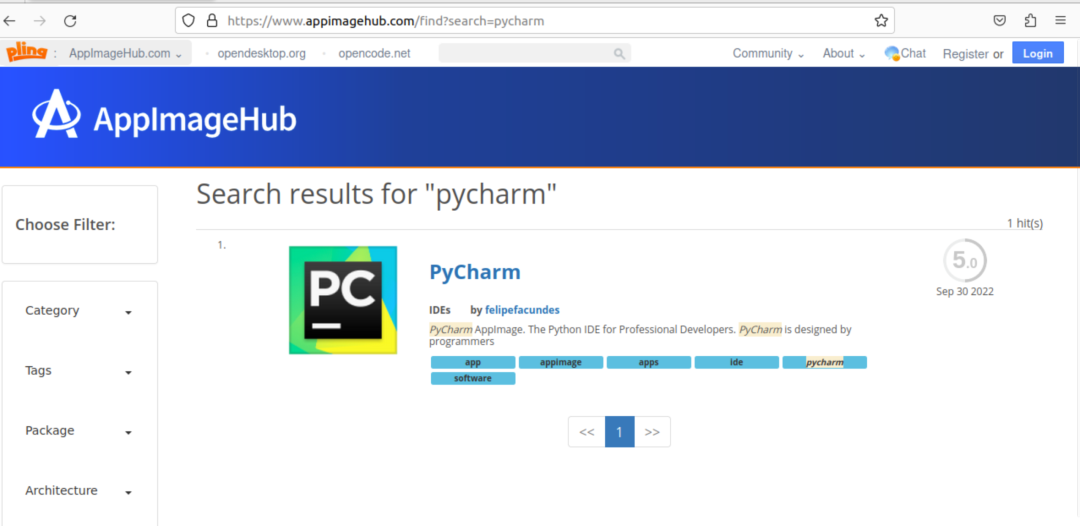Select the 'ide' tag
Viewport: 1080px width, 526px height.
tap(736, 362)
